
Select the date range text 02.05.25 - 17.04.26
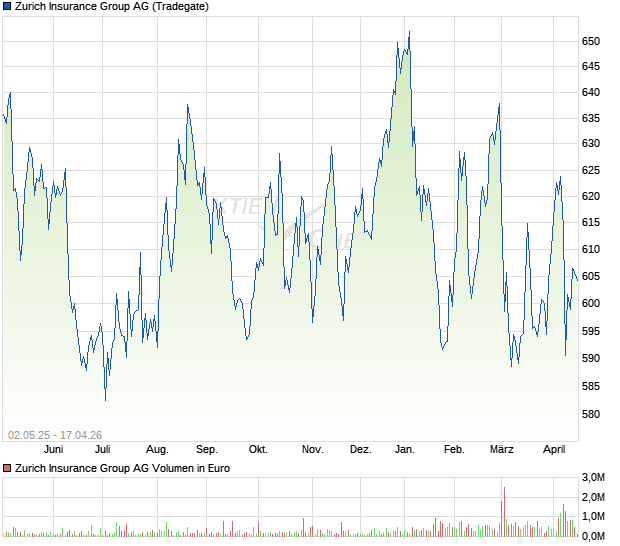54,435
